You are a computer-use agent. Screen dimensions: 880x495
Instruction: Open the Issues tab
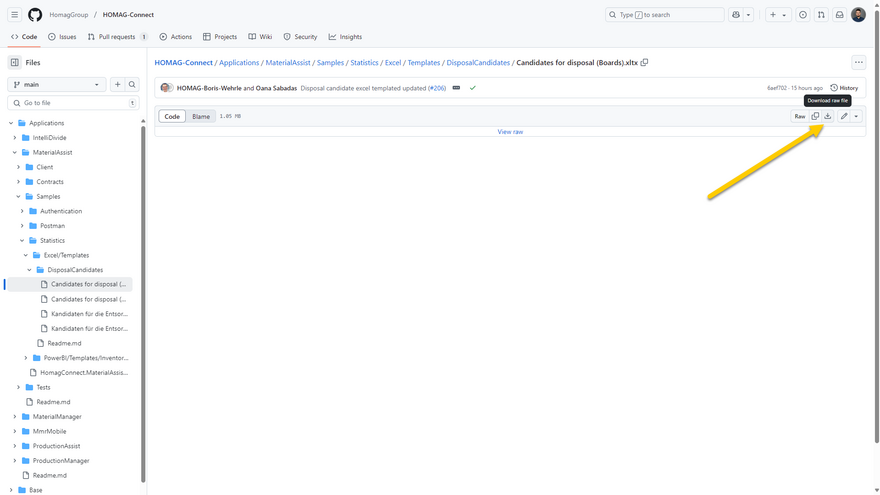coord(62,36)
